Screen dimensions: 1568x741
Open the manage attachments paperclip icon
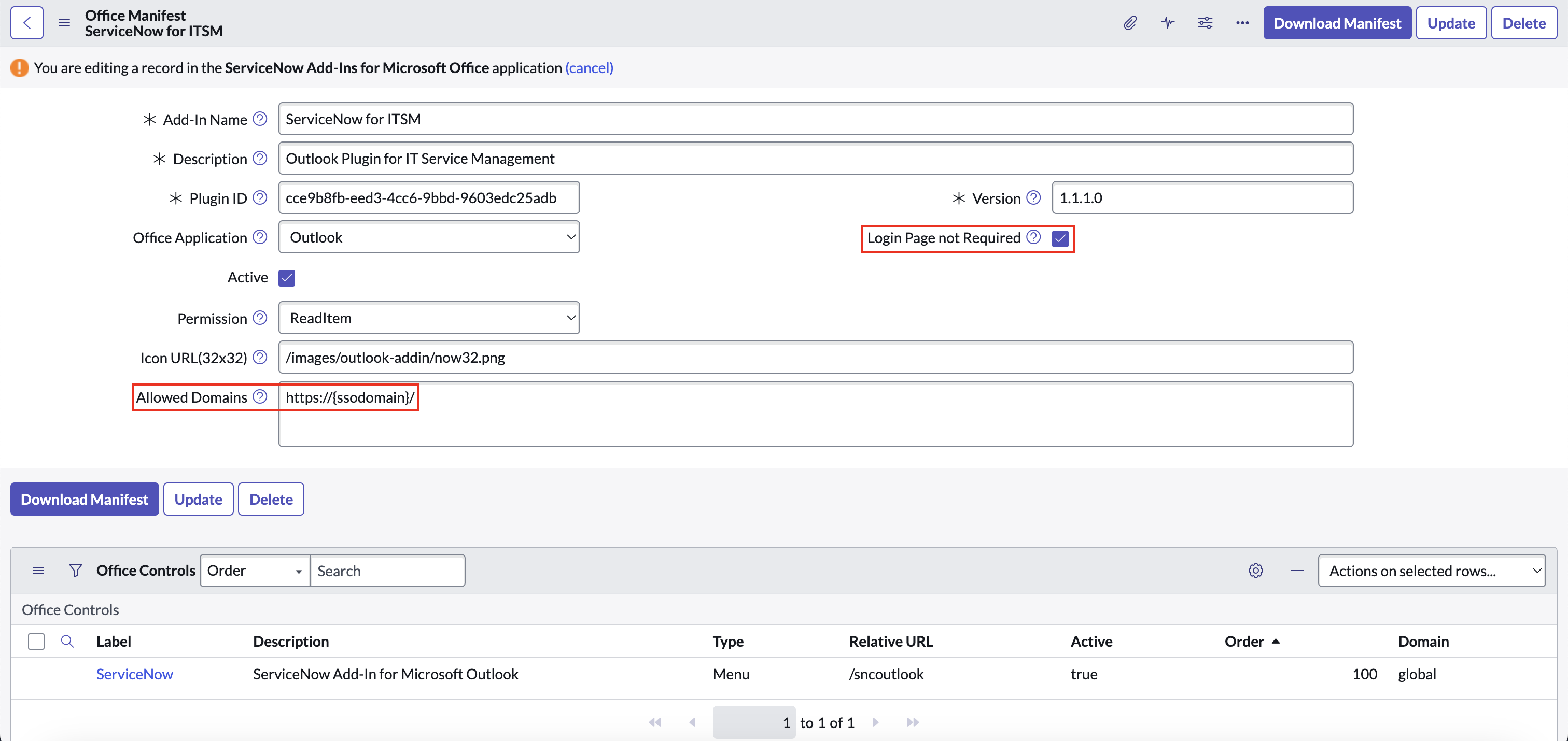point(1130,23)
